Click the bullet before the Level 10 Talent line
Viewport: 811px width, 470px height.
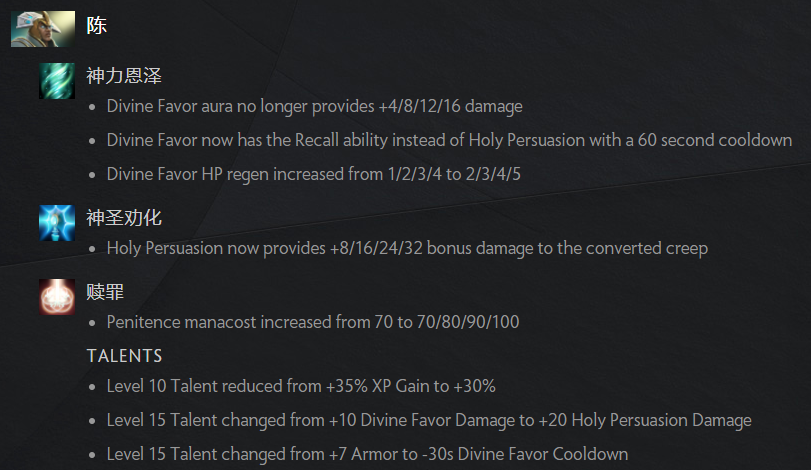point(92,387)
